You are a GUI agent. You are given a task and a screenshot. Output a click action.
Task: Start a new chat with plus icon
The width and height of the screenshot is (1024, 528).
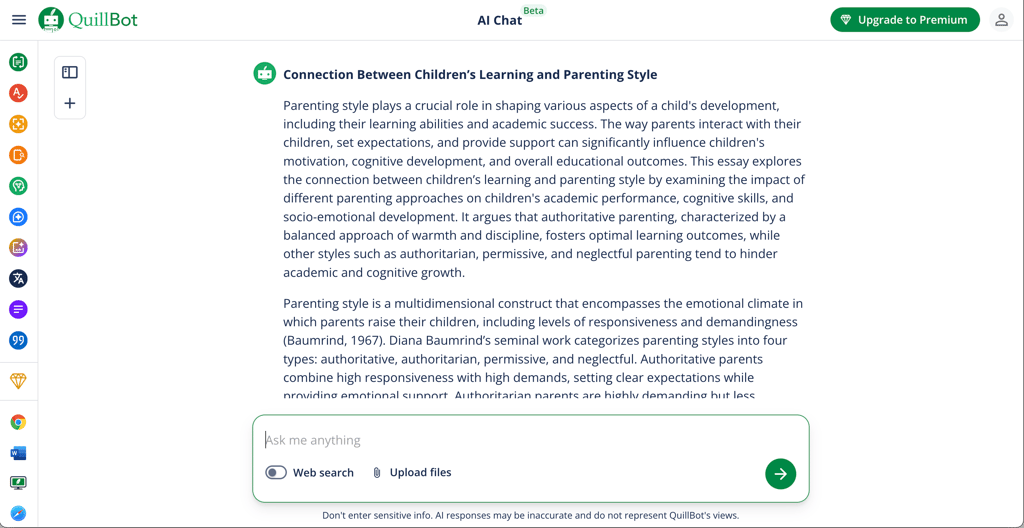tap(70, 103)
